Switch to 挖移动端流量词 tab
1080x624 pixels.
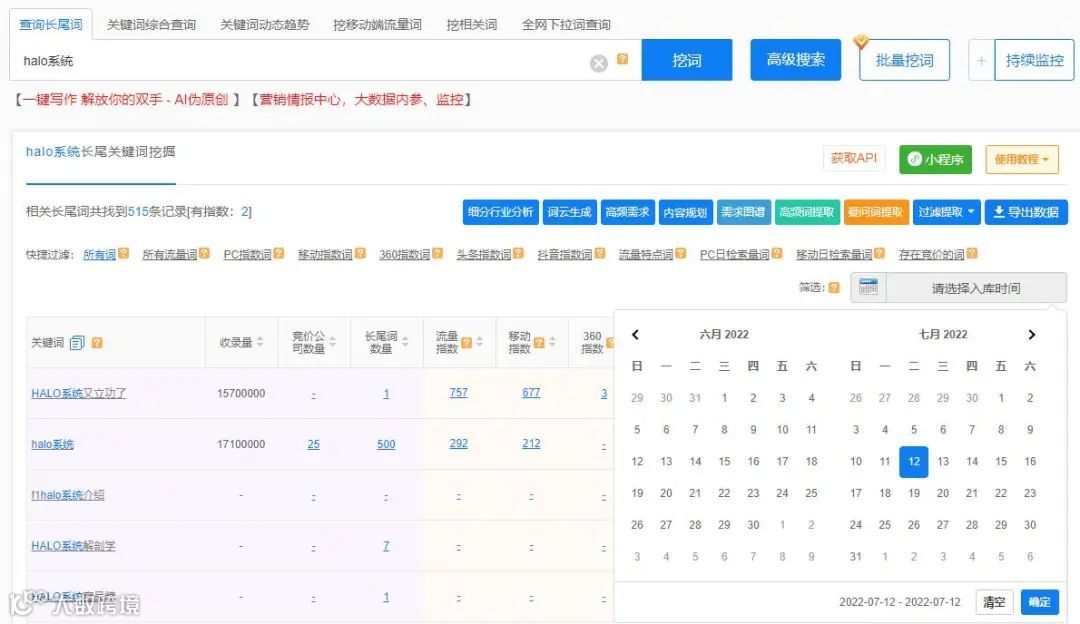[x=377, y=25]
